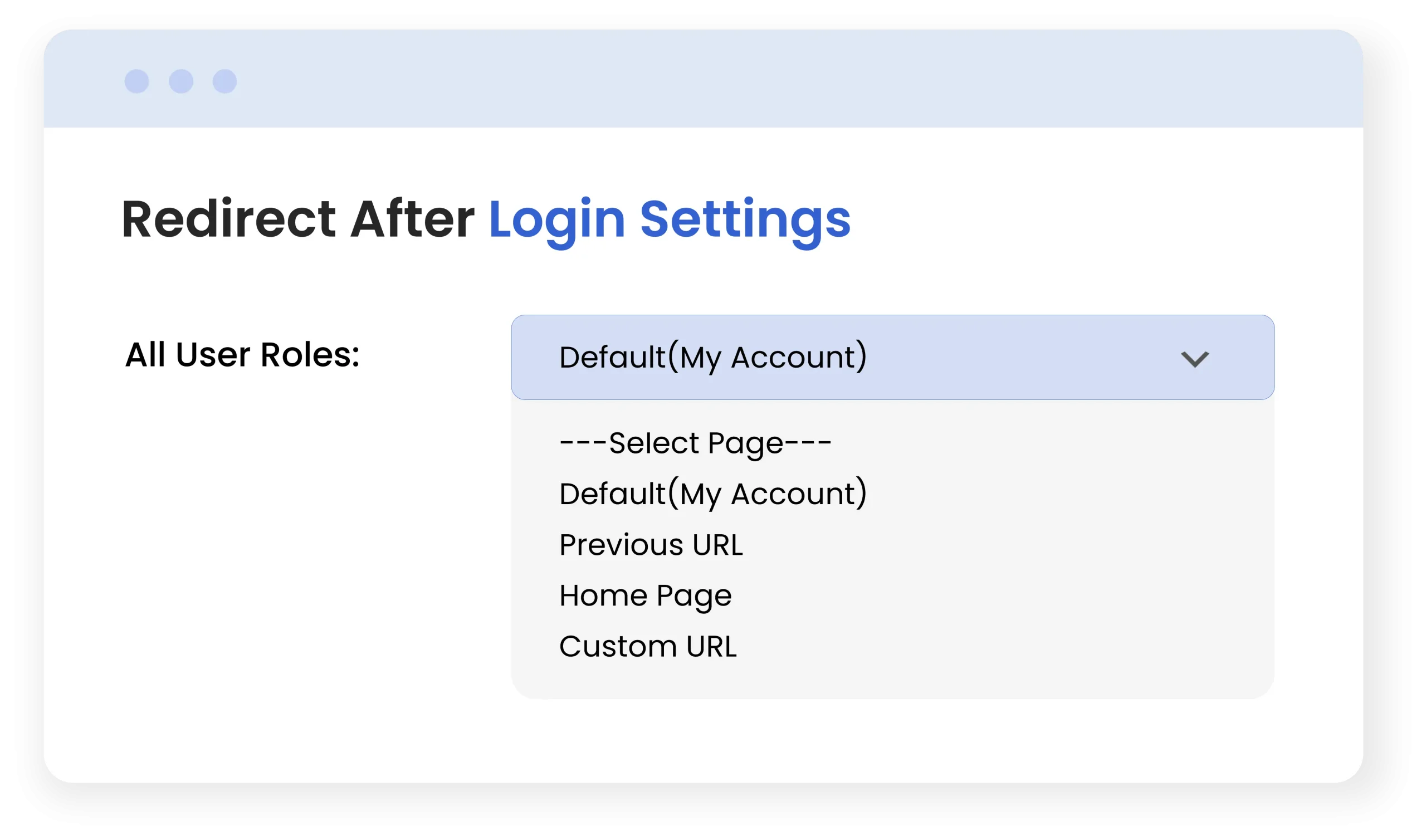Choose Default(My Account) from the option list
Image resolution: width=1426 pixels, height=840 pixels.
click(713, 494)
